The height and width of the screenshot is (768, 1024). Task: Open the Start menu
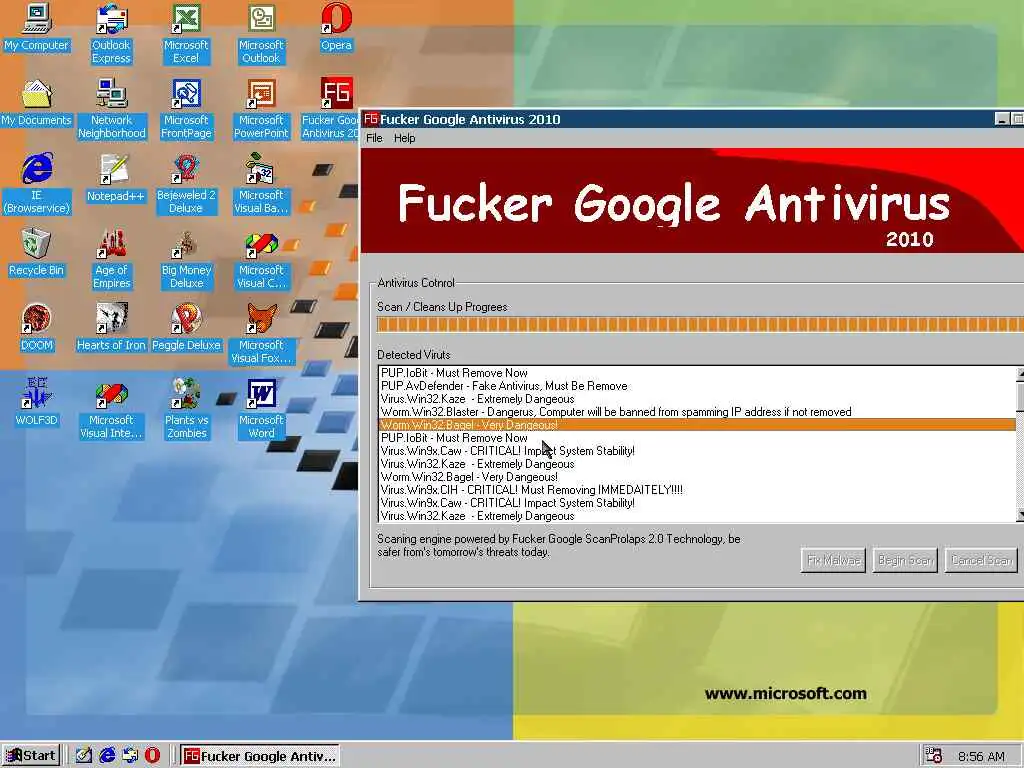[31, 756]
